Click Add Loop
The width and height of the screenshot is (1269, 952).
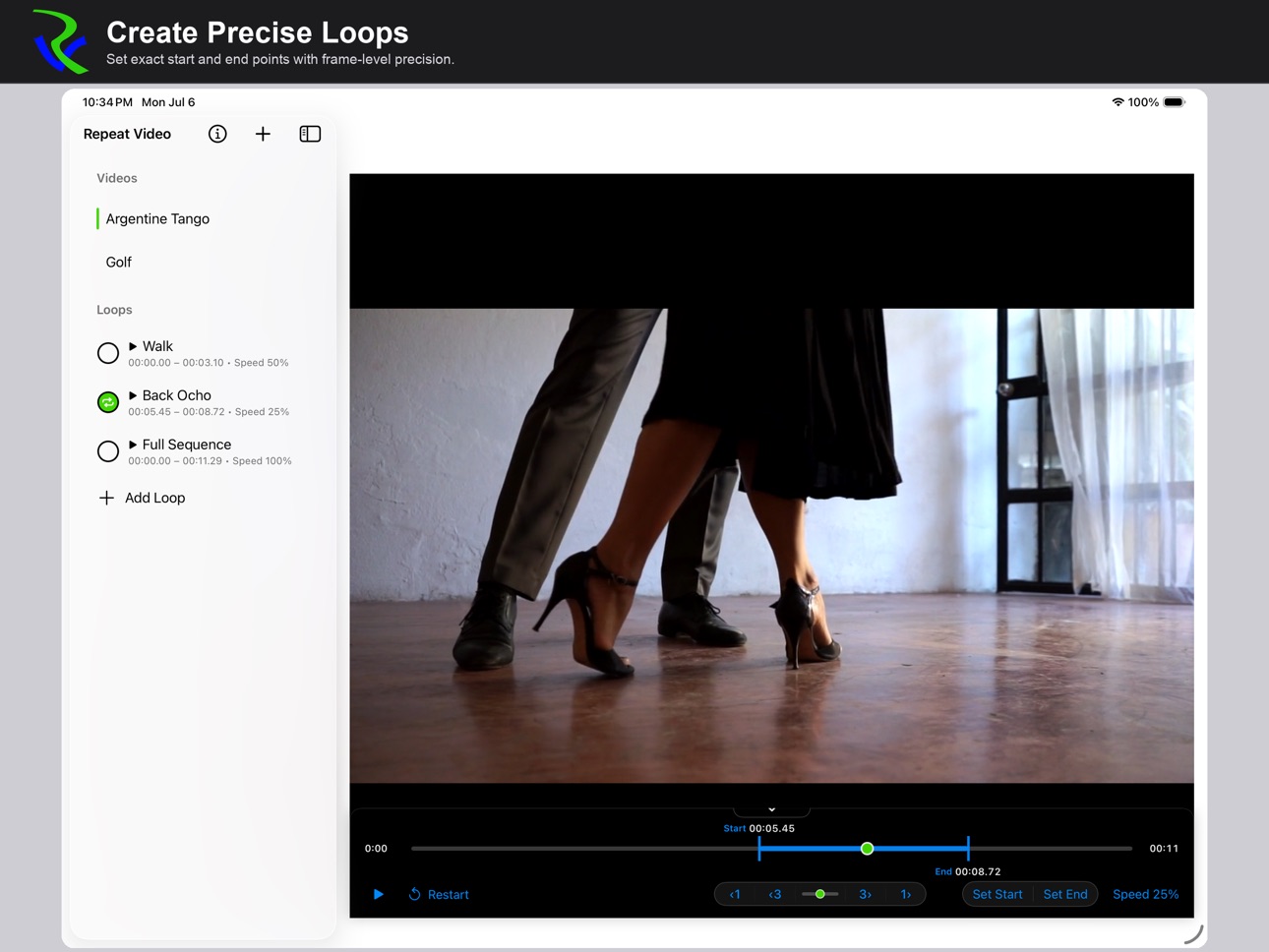(142, 498)
